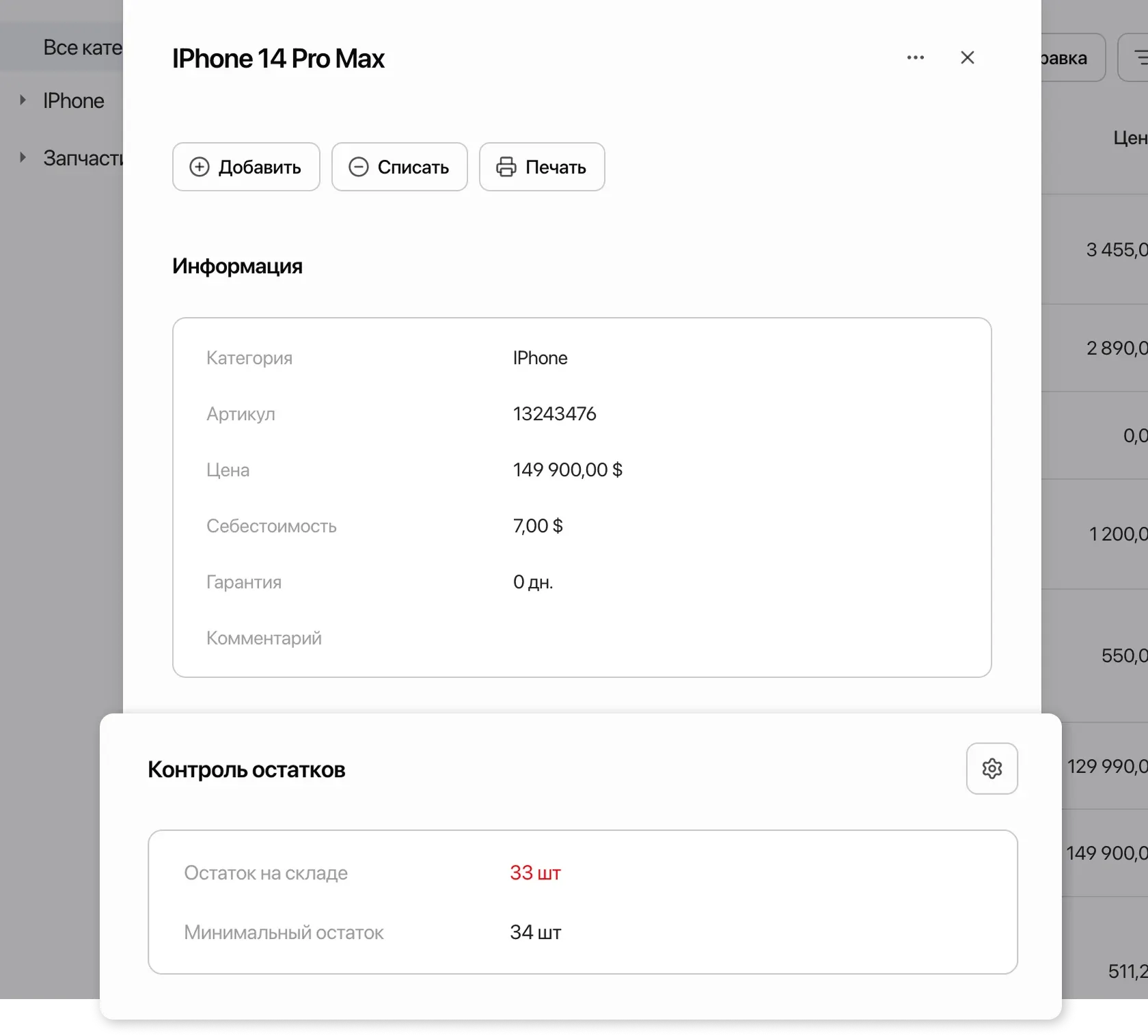Select the printer icon next to Печать
The height and width of the screenshot is (1036, 1148).
506,167
